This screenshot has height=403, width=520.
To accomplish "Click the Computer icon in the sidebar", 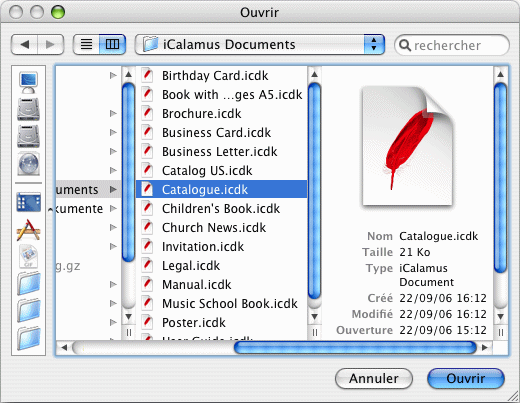I will click(x=28, y=82).
